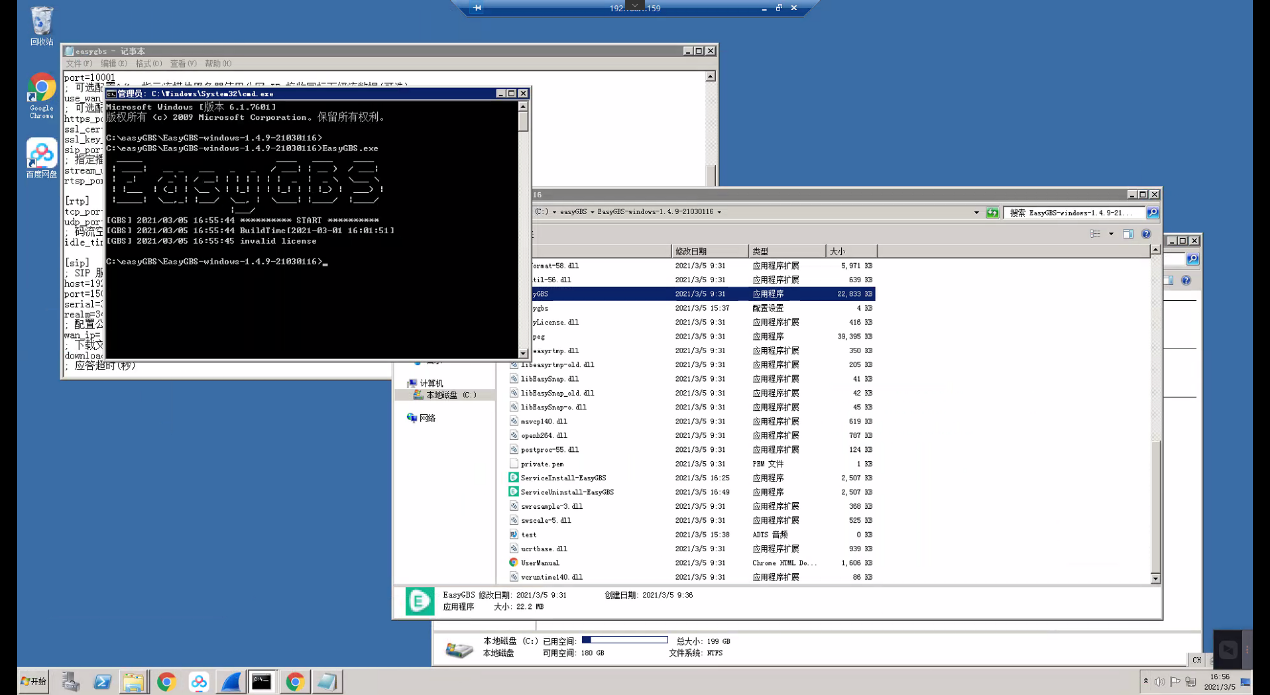Focus the Explorer search box
Image resolution: width=1270 pixels, height=695 pixels.
point(1075,213)
